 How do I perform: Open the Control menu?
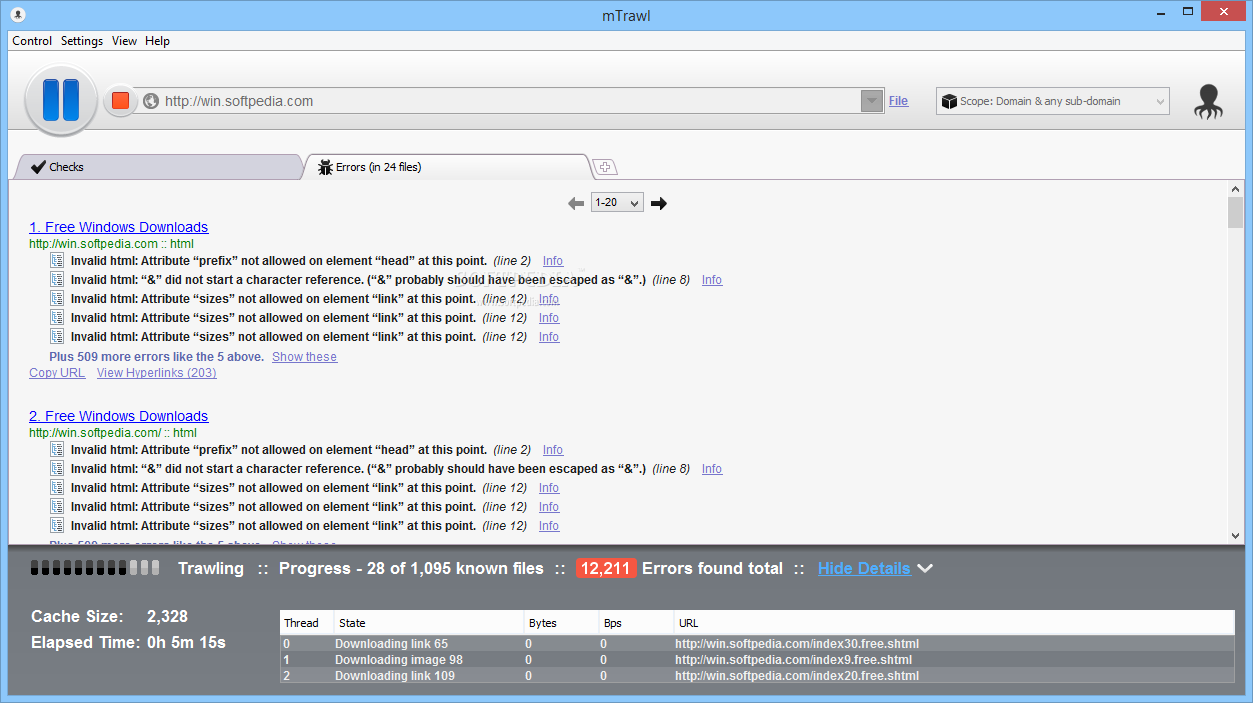click(x=32, y=41)
